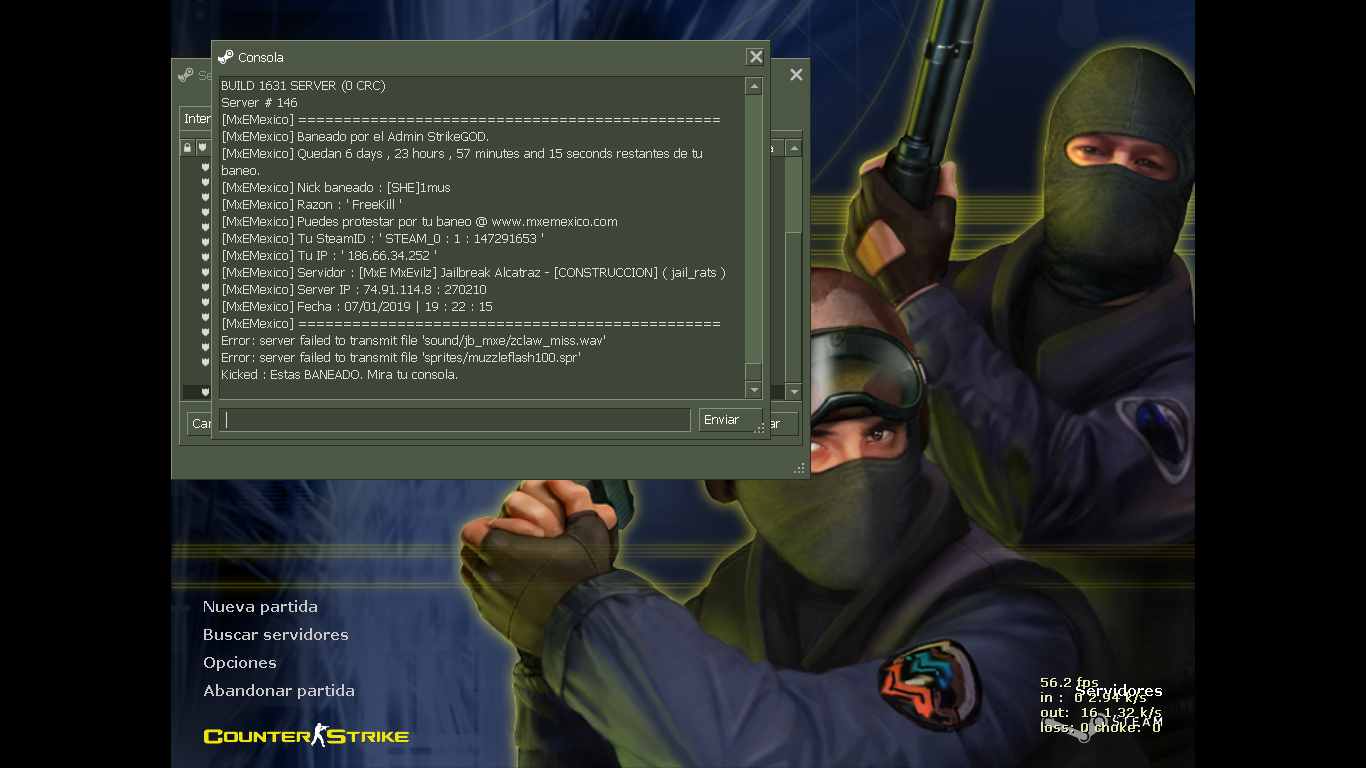Screen dimensions: 1366x768
Task: Click the server list scroll-up arrow
Action: pyautogui.click(x=794, y=148)
